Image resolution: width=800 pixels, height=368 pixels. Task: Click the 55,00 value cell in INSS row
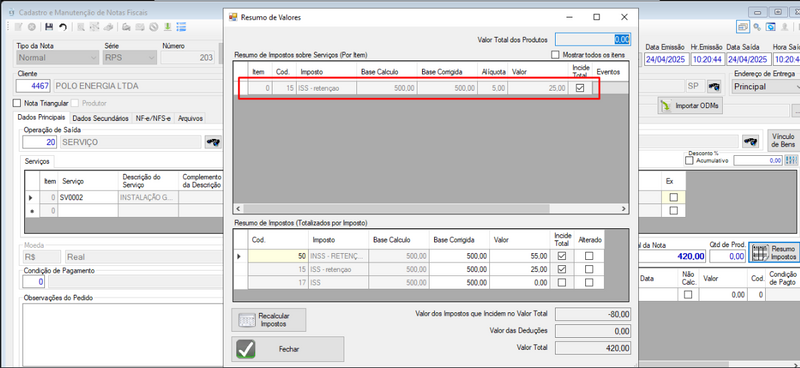pyautogui.click(x=520, y=256)
